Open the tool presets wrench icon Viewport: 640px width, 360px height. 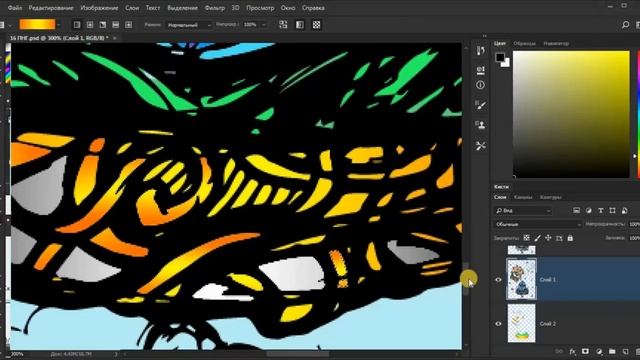click(480, 146)
